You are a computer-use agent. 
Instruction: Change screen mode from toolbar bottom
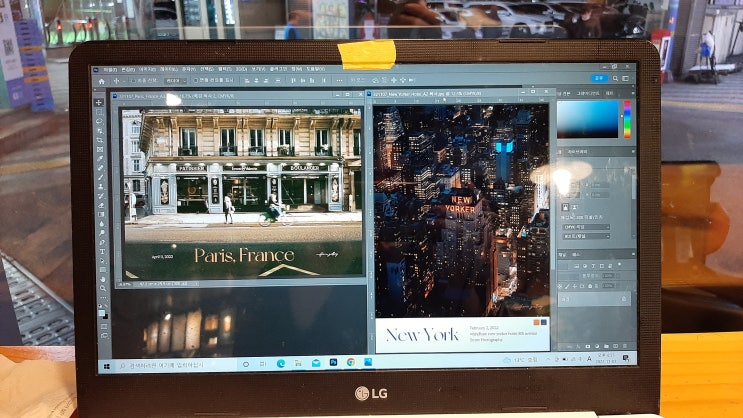pyautogui.click(x=104, y=336)
